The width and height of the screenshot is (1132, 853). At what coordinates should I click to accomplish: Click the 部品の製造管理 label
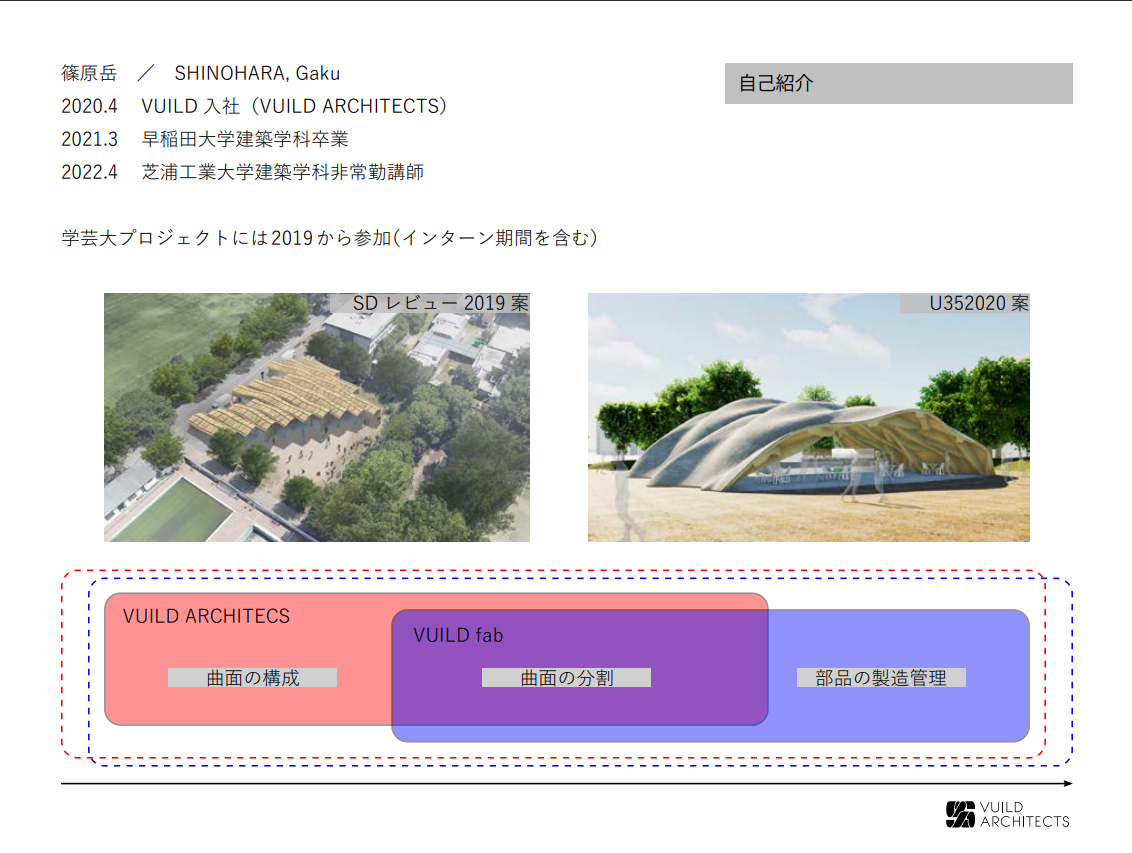pos(881,678)
